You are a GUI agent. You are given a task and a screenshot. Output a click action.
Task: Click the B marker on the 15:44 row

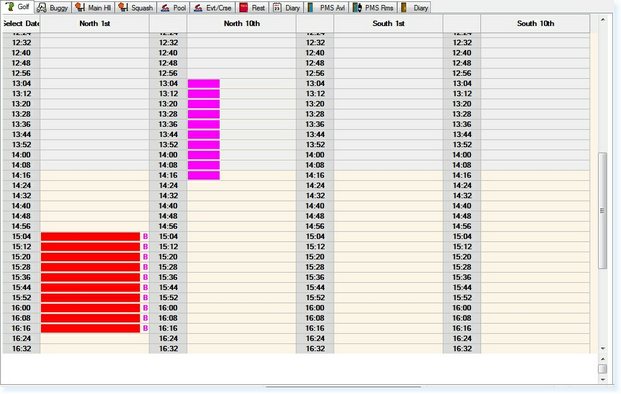145,287
